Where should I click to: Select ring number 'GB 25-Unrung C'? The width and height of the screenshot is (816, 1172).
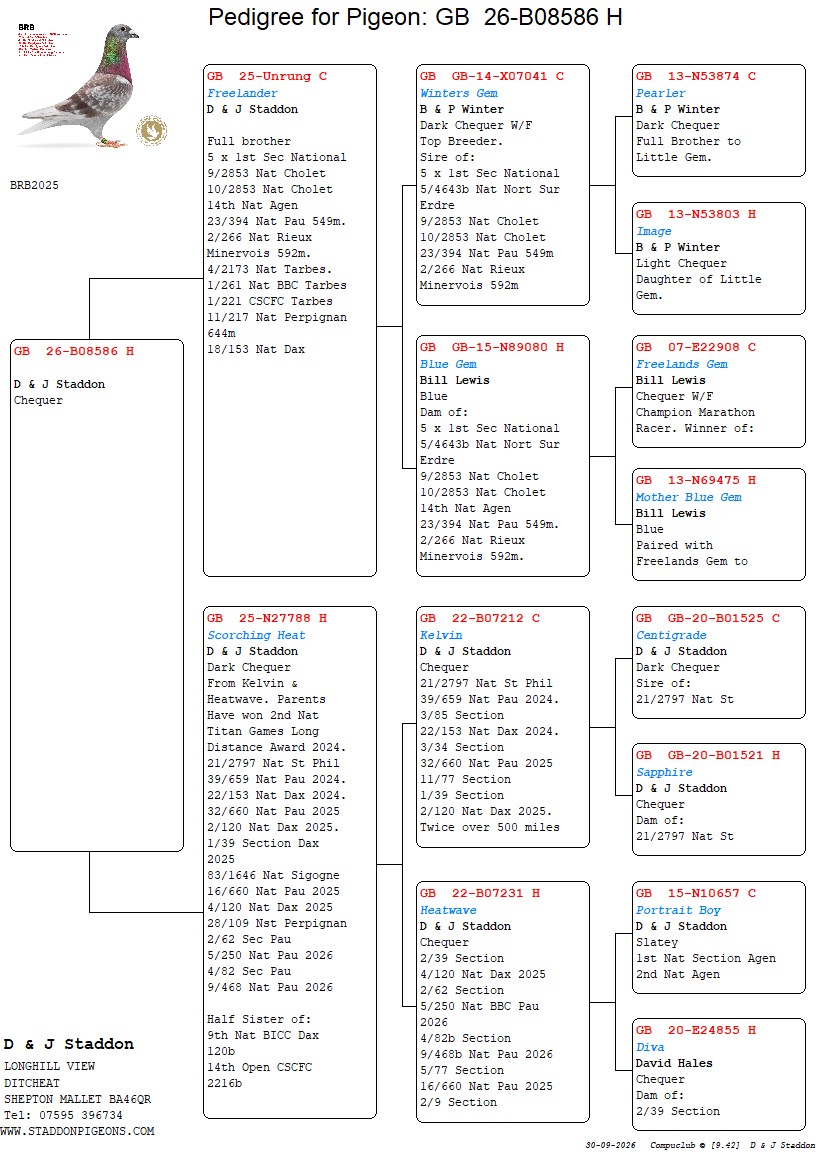[267, 75]
